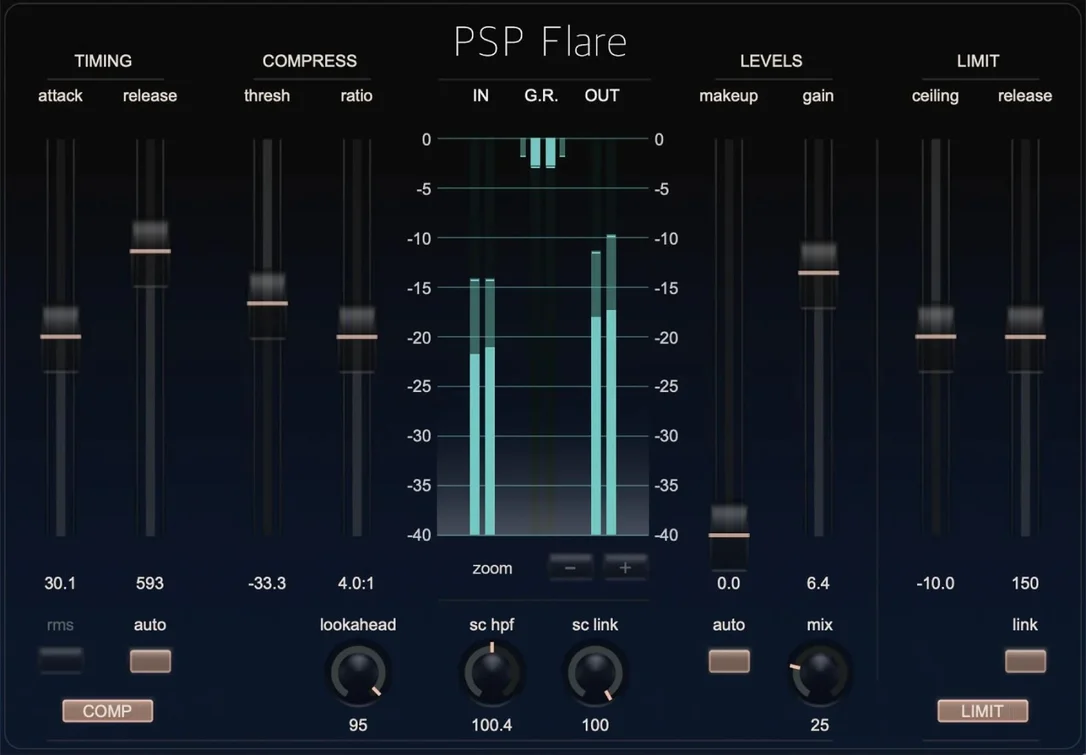Image resolution: width=1086 pixels, height=755 pixels.
Task: Click the gain slider handle
Action: (818, 273)
